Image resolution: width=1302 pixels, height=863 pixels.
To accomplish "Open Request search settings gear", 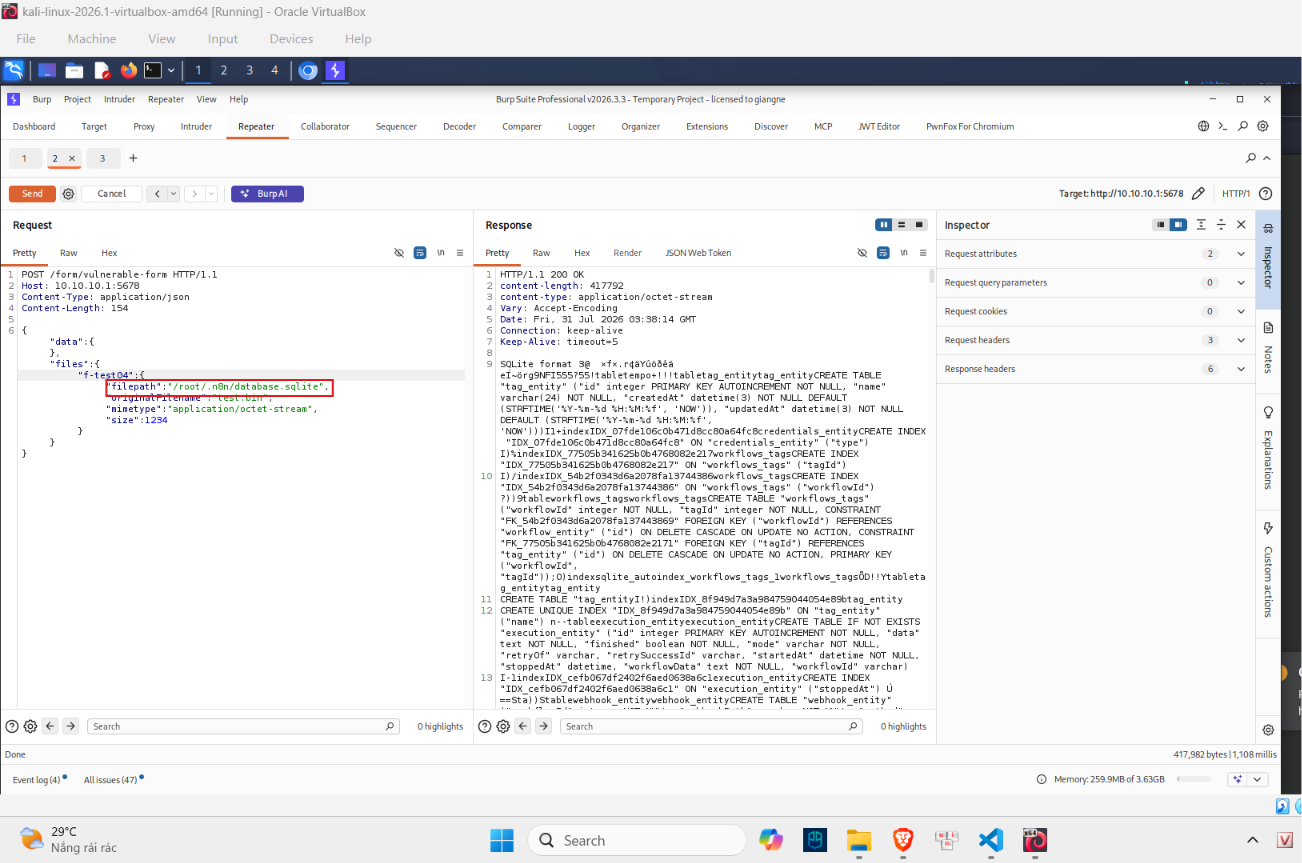I will [x=30, y=726].
